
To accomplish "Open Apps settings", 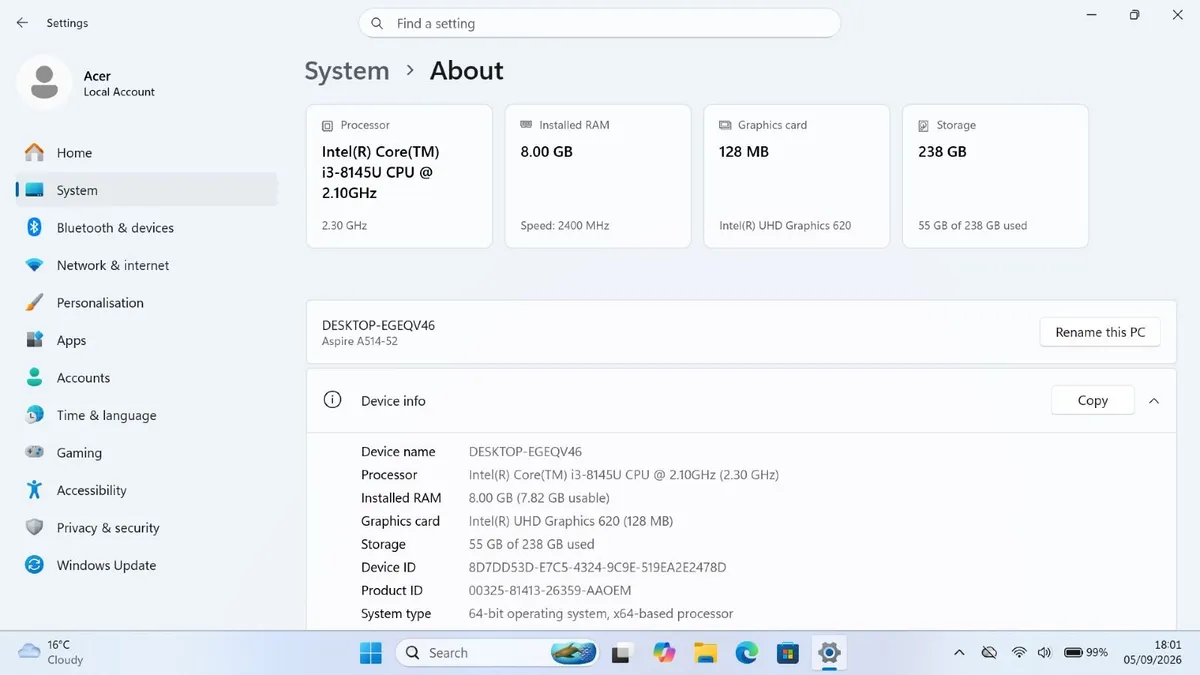I will pyautogui.click(x=147, y=340).
